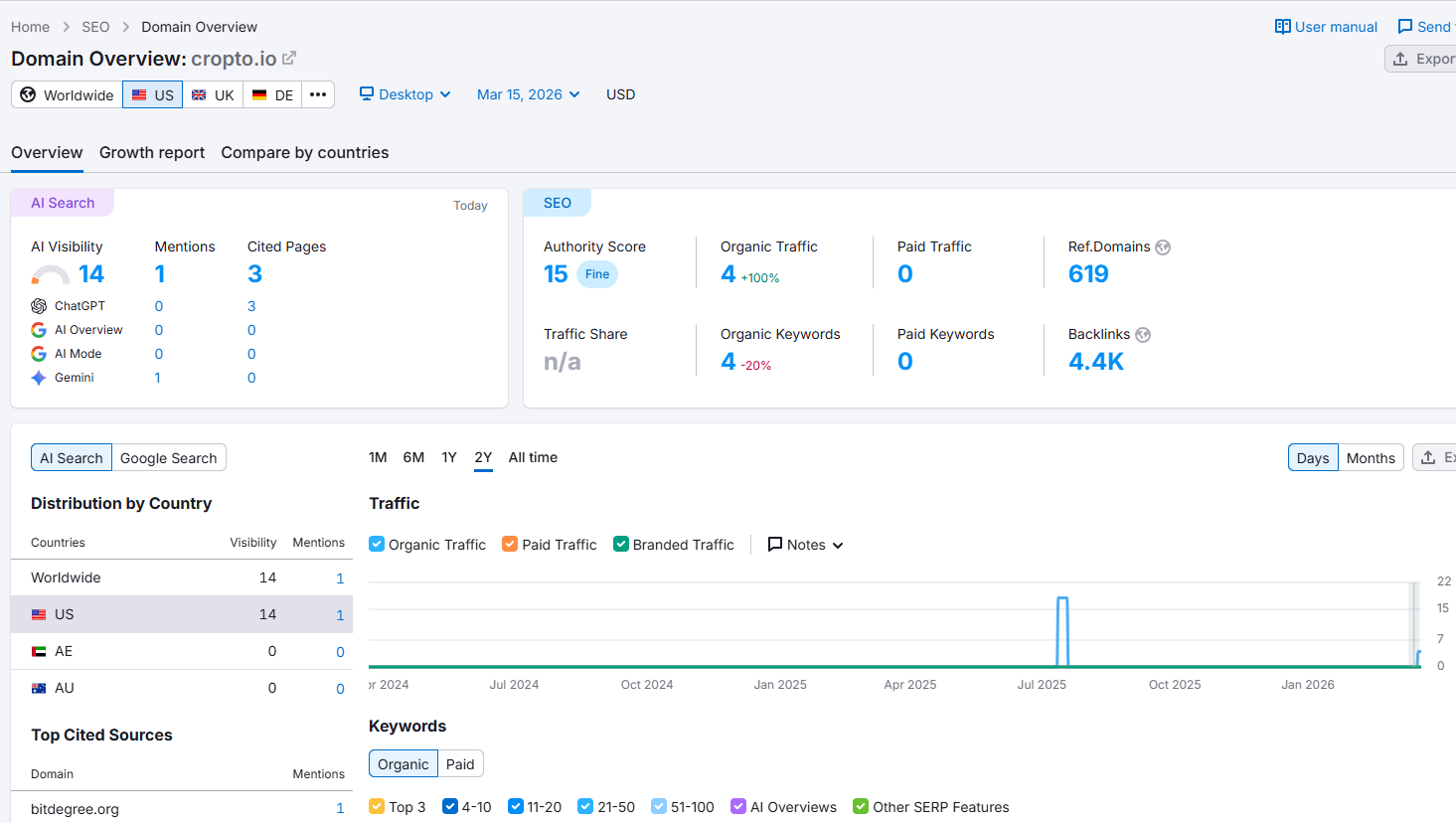Click the Send feedback speech bubble icon
Image resolution: width=1456 pixels, height=823 pixels.
click(1405, 27)
